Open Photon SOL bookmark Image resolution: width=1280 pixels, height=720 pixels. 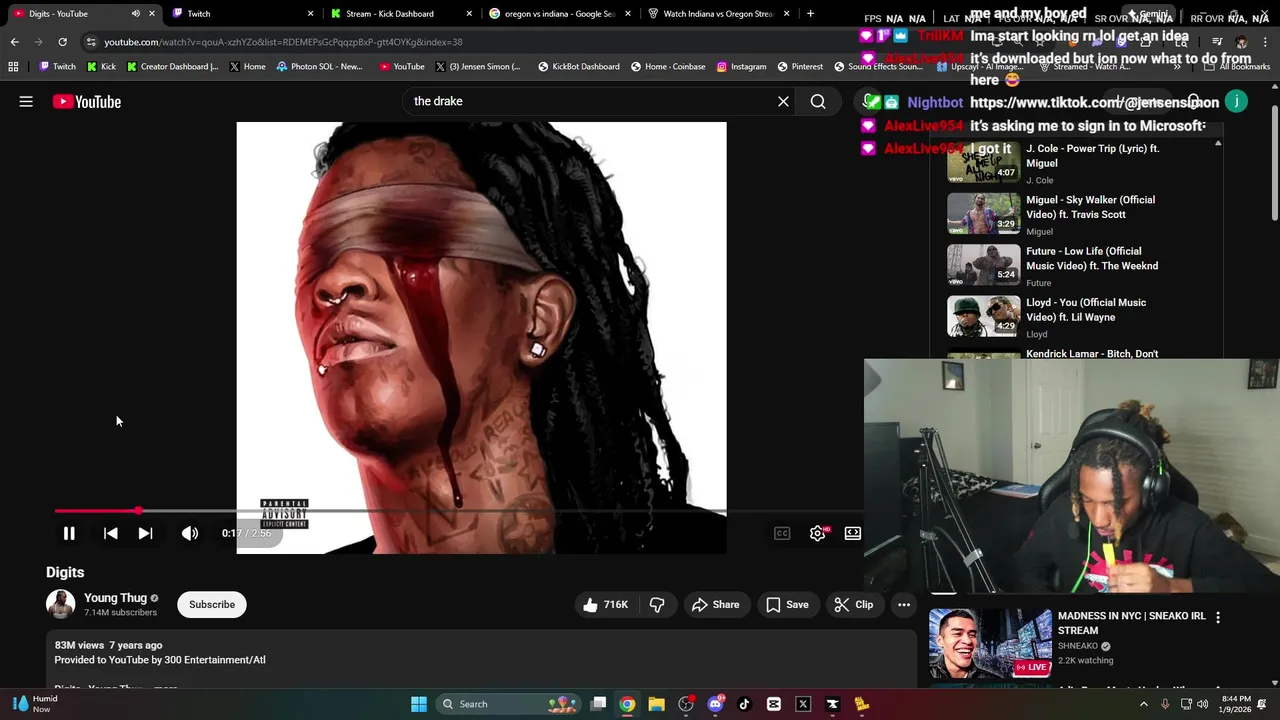[x=320, y=67]
